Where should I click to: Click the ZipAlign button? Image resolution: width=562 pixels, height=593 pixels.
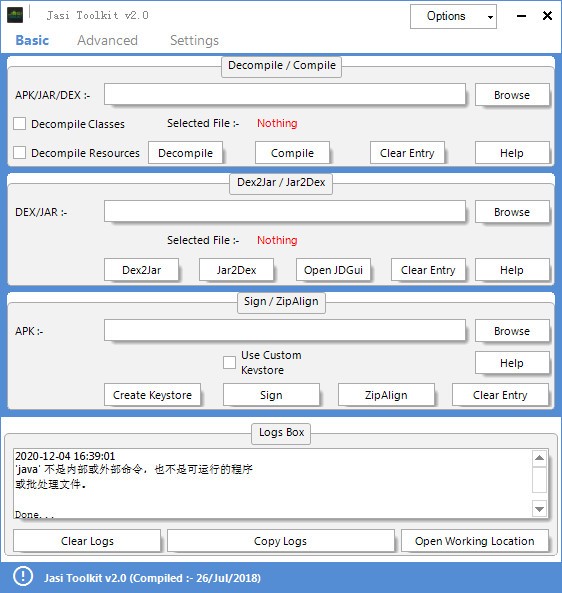click(x=386, y=395)
